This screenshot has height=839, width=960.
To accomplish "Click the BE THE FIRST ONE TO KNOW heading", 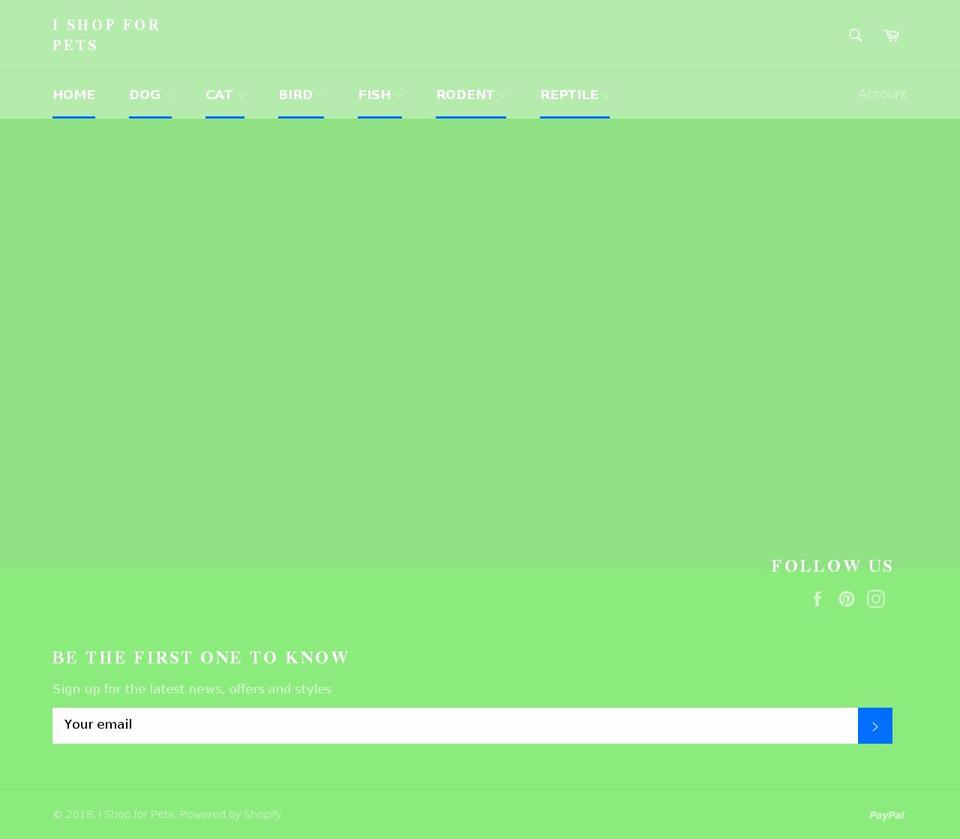I will coord(201,658).
